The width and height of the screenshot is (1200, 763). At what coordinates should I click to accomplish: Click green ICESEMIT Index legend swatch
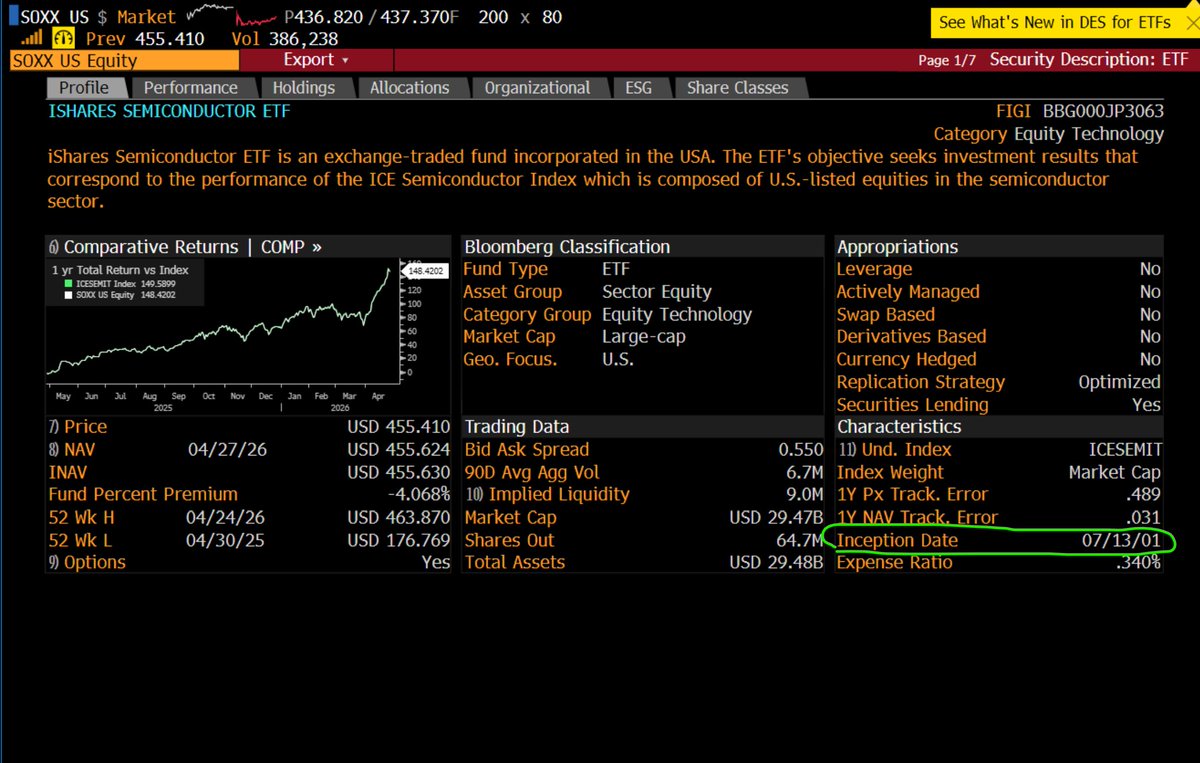tap(67, 284)
